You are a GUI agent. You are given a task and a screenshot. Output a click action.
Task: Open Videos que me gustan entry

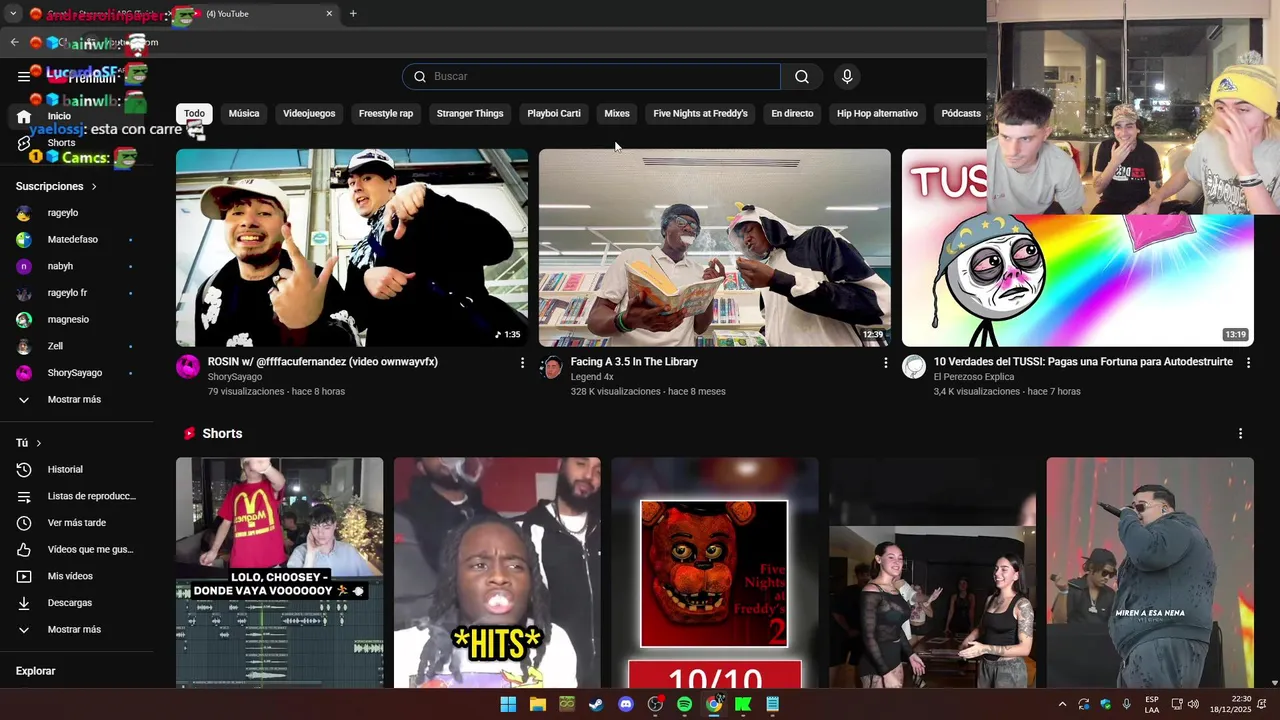coord(79,550)
